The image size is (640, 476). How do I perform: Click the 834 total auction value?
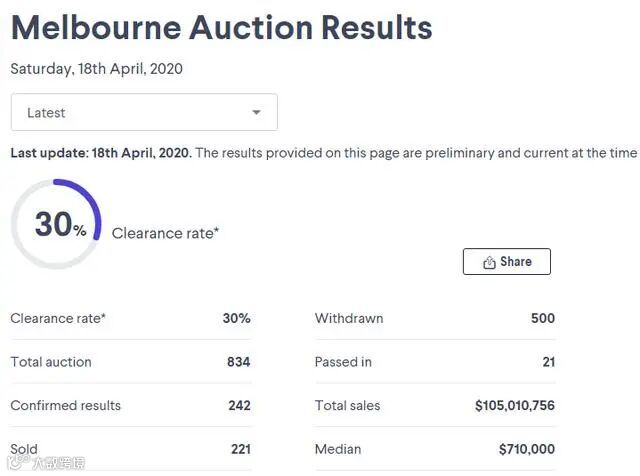[239, 362]
